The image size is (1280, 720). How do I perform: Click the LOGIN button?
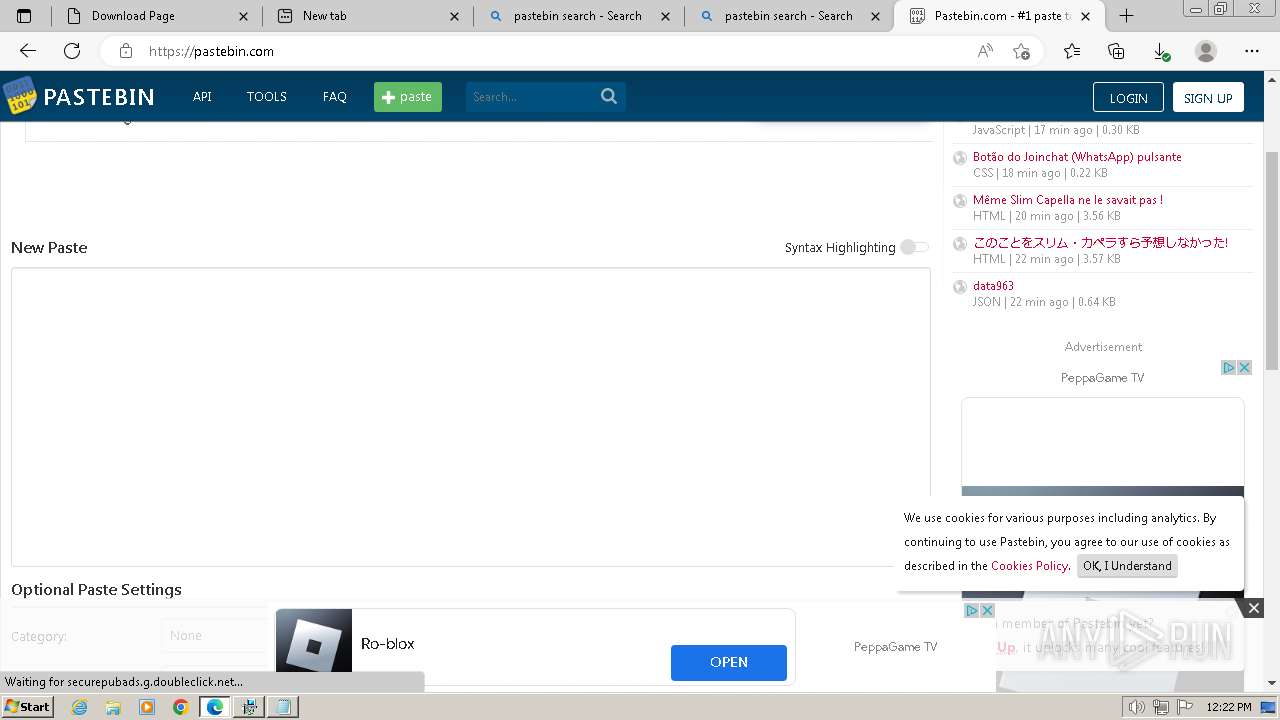[1128, 97]
